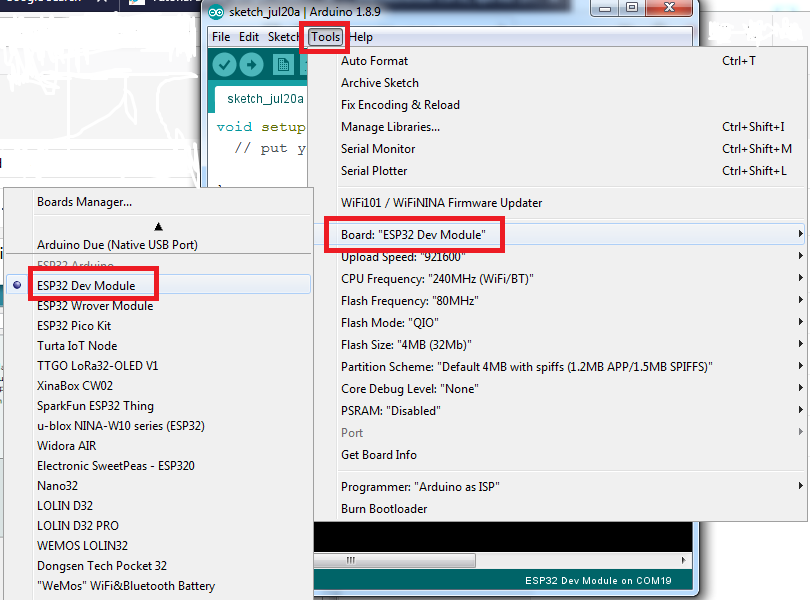Open the Sketch menu
The width and height of the screenshot is (810, 600).
283,37
